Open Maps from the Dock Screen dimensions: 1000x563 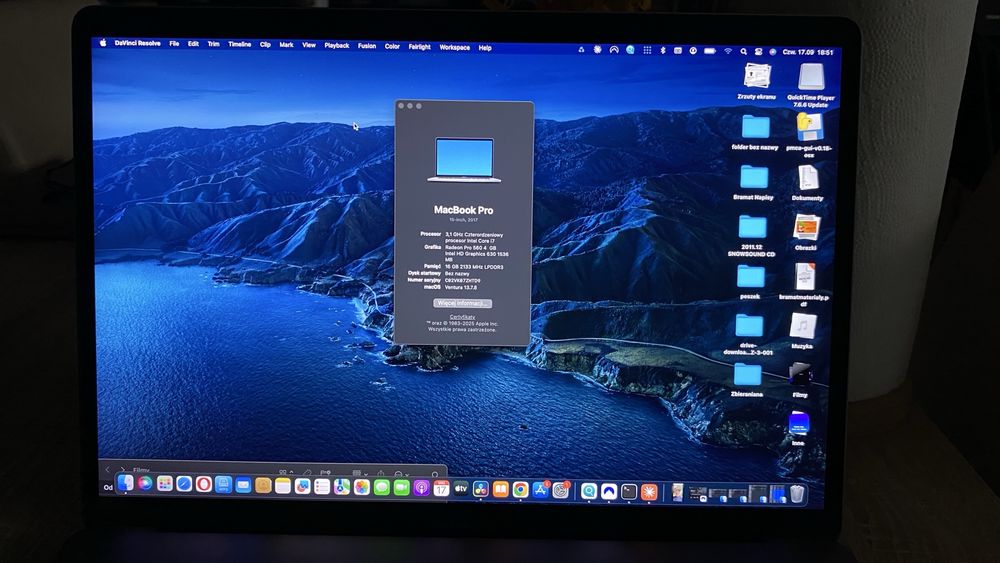(342, 487)
